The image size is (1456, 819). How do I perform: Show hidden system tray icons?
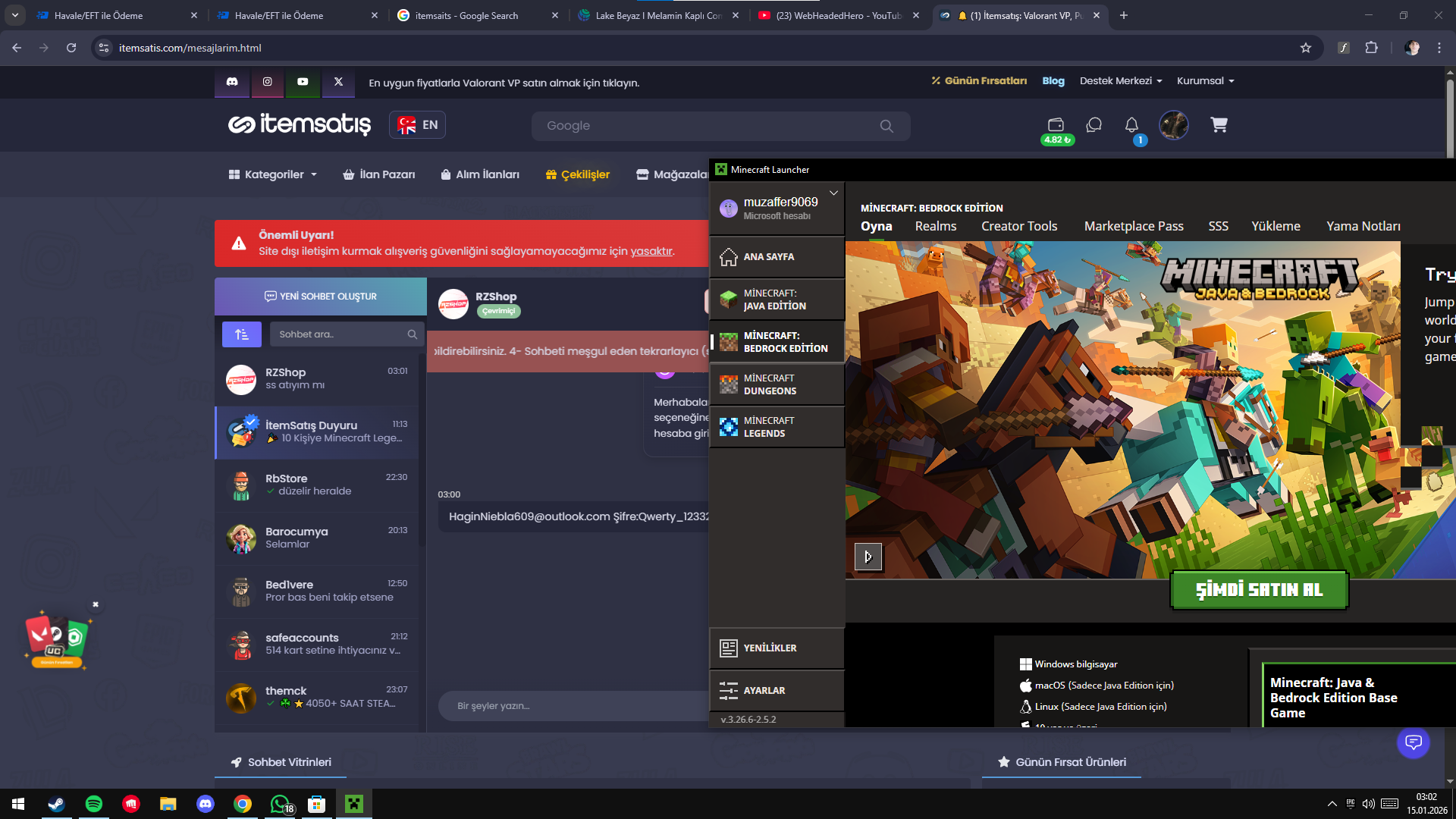[1332, 804]
